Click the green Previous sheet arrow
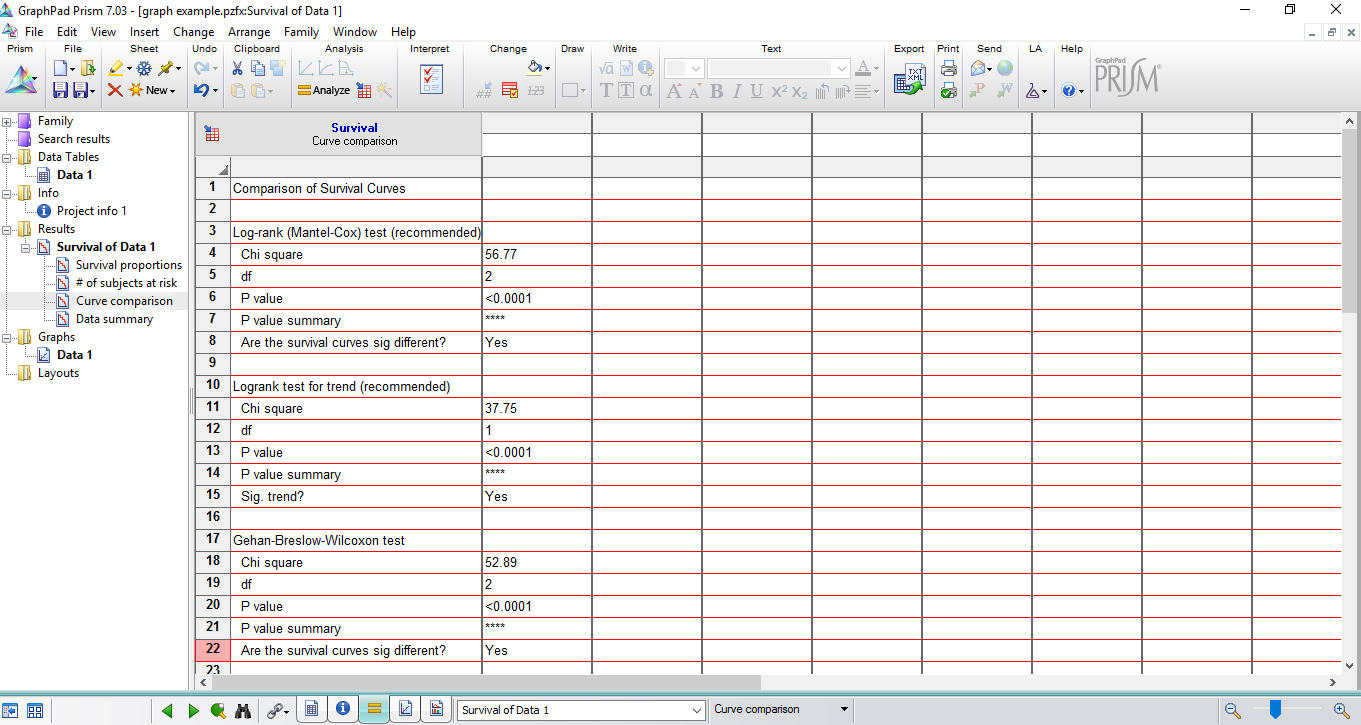The height and width of the screenshot is (725, 1361). click(167, 710)
